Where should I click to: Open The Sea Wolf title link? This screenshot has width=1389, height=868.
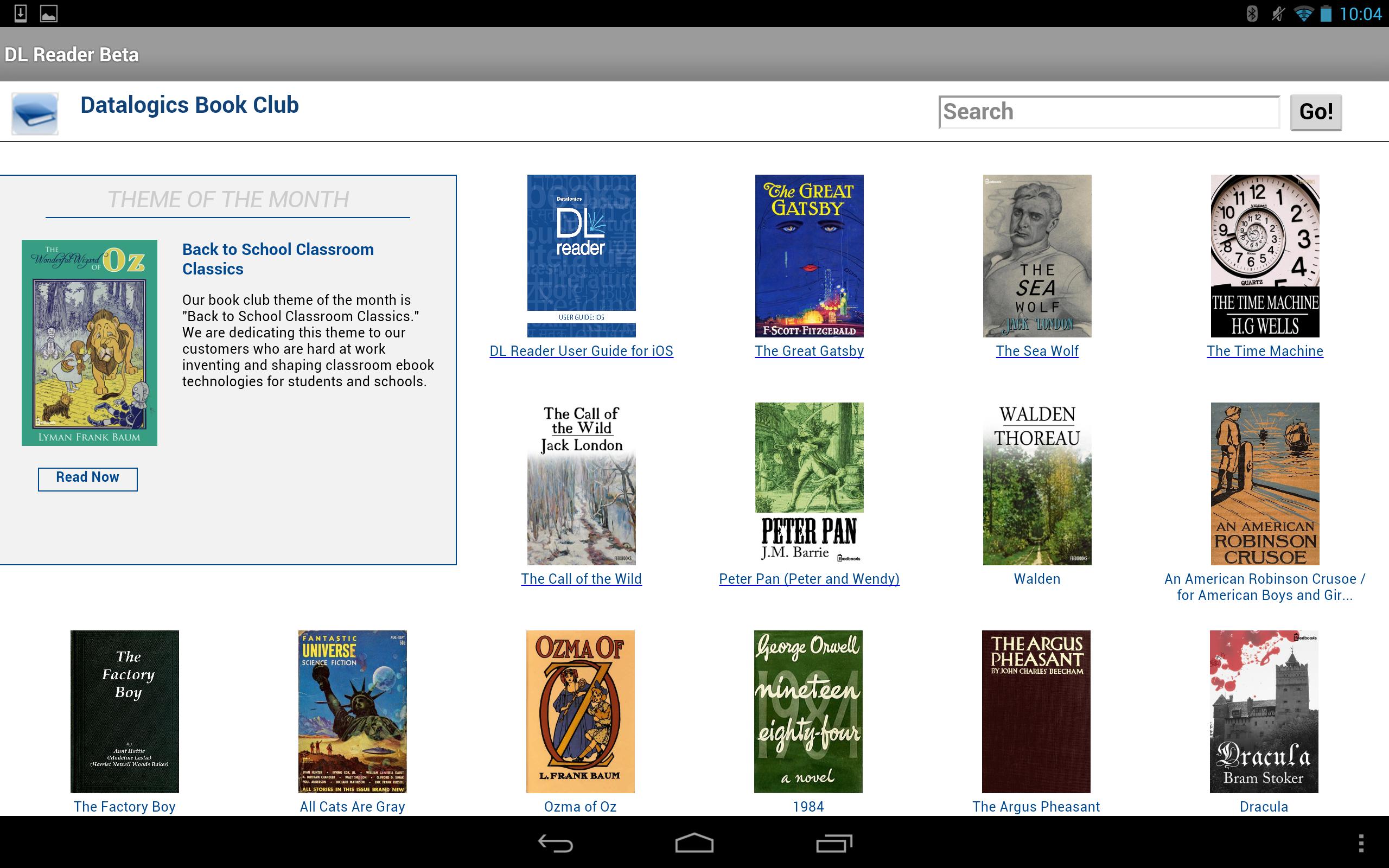(x=1037, y=351)
